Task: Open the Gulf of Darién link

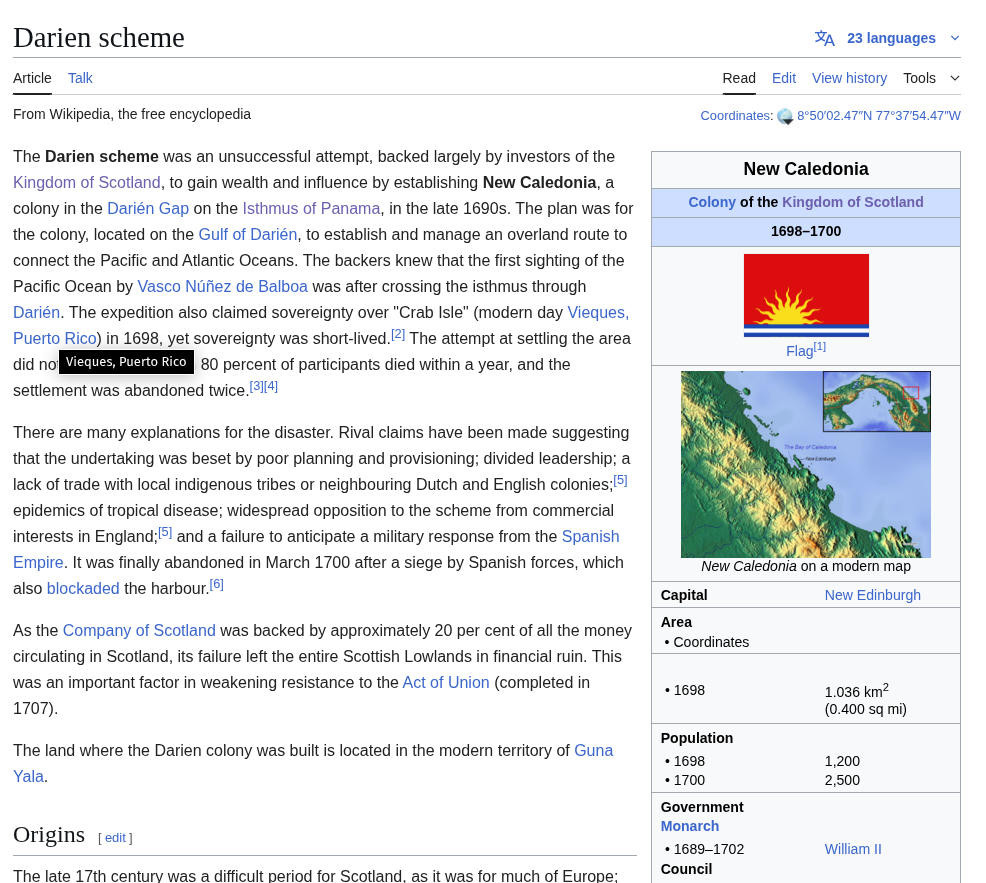Action: point(248,235)
